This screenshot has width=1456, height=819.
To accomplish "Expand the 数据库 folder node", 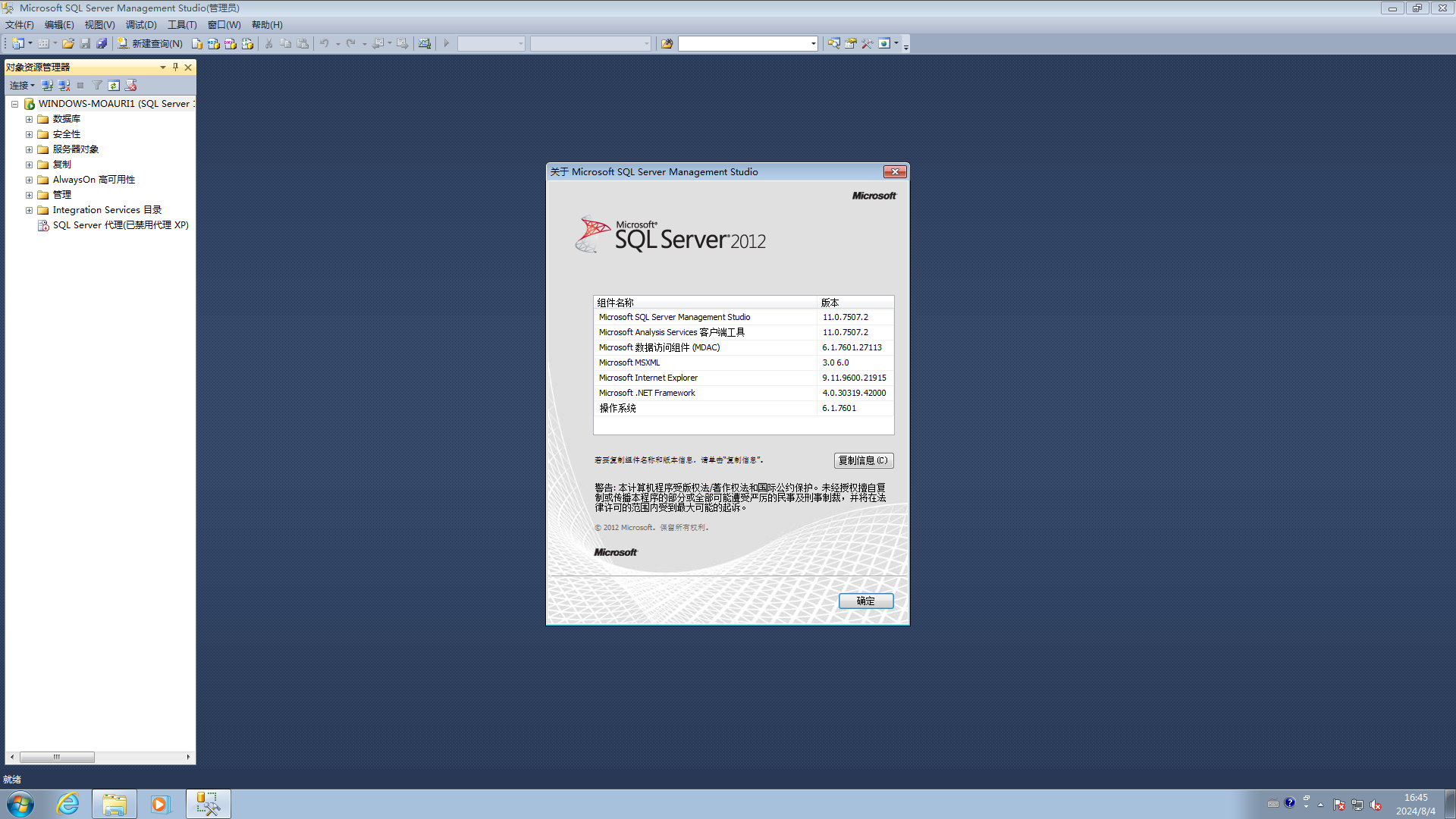I will pyautogui.click(x=29, y=119).
